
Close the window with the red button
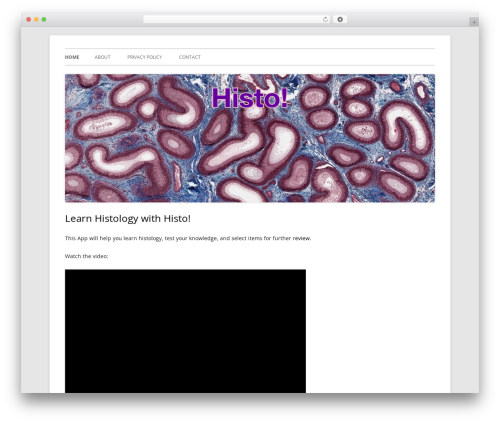(x=29, y=19)
